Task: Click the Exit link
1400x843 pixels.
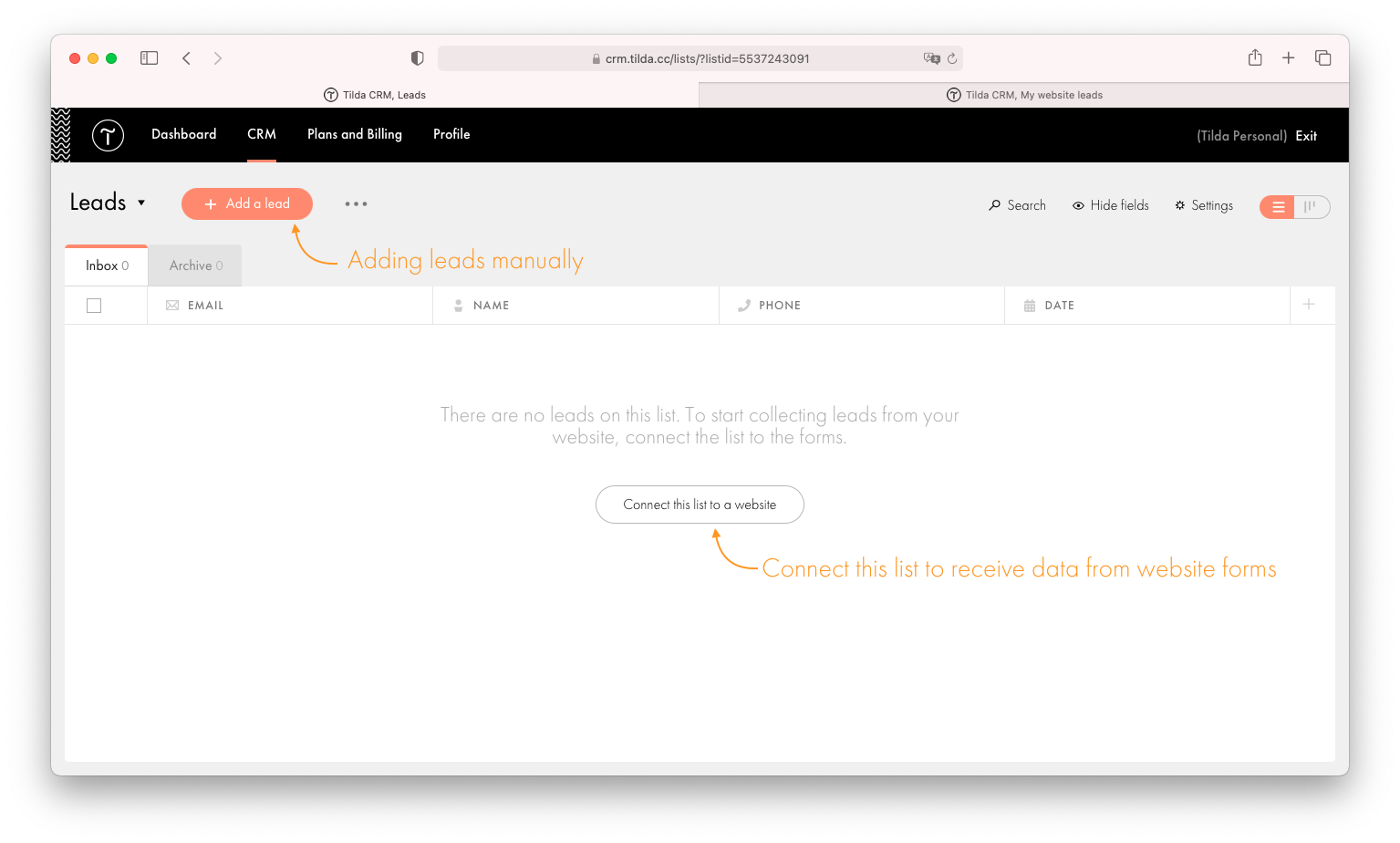Action: [1306, 136]
